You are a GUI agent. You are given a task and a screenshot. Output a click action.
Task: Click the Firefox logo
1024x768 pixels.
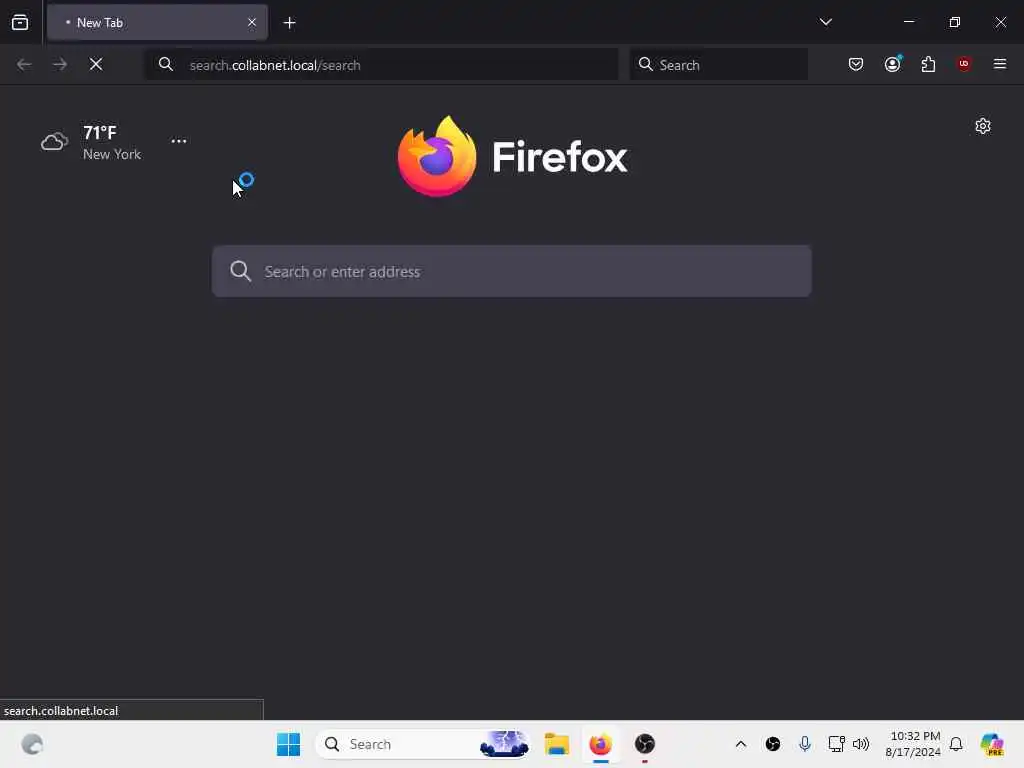click(513, 157)
